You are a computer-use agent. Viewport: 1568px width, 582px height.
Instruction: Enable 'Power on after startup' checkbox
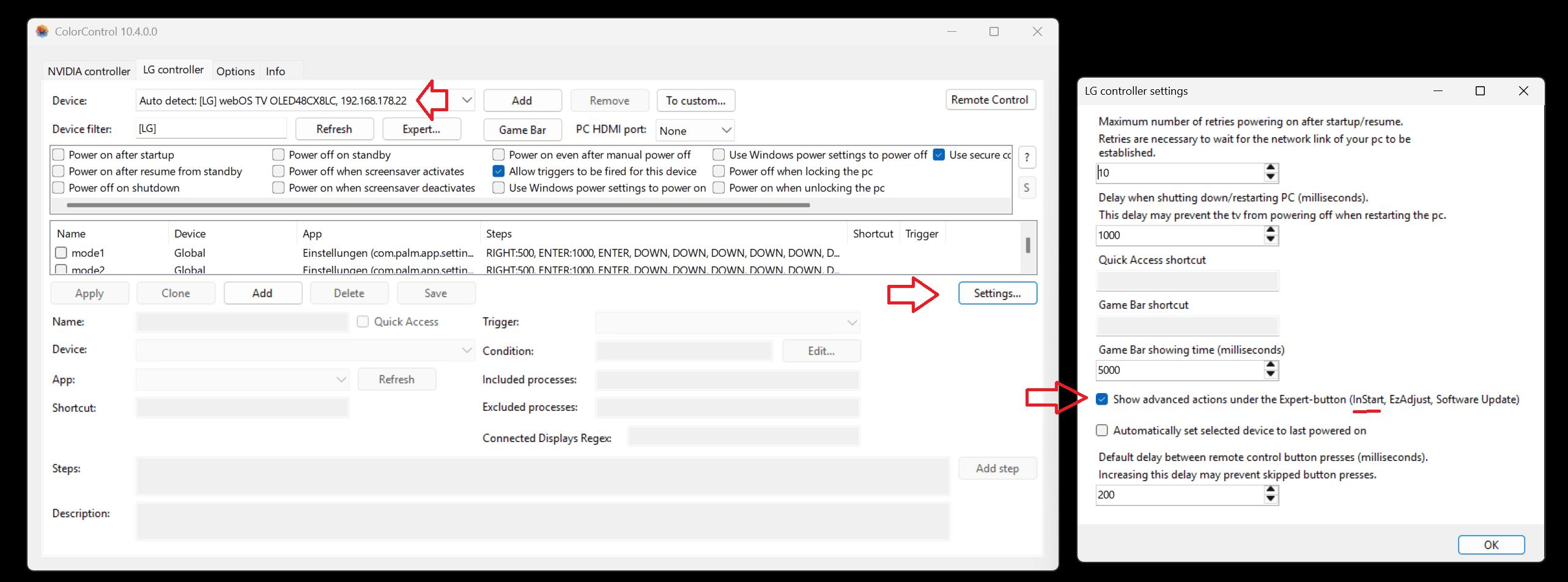(59, 155)
